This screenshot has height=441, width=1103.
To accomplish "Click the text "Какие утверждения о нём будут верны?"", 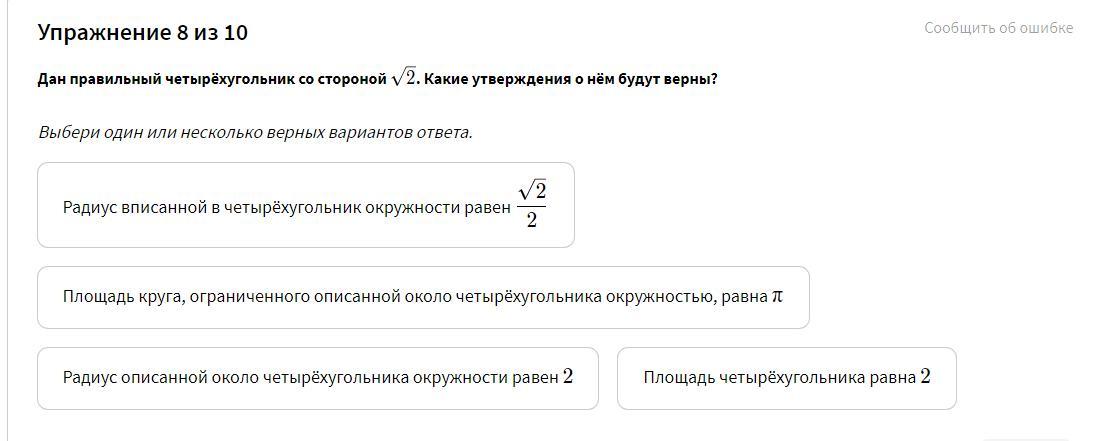I will 570,80.
